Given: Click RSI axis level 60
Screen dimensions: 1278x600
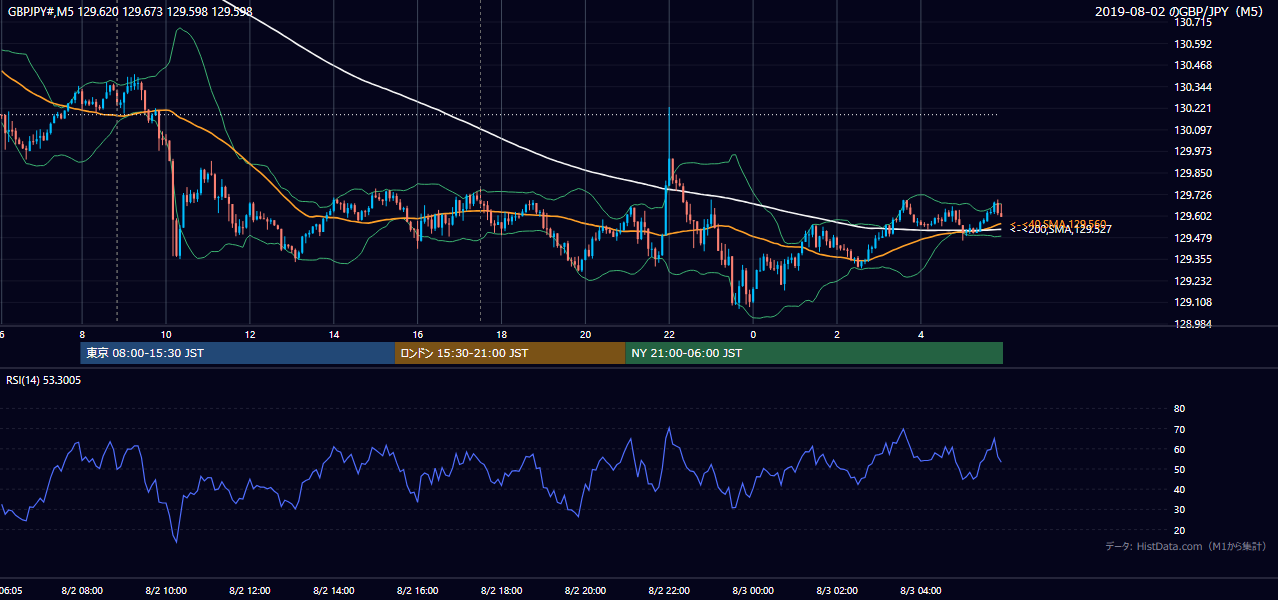Looking at the screenshot, I should point(1179,449).
